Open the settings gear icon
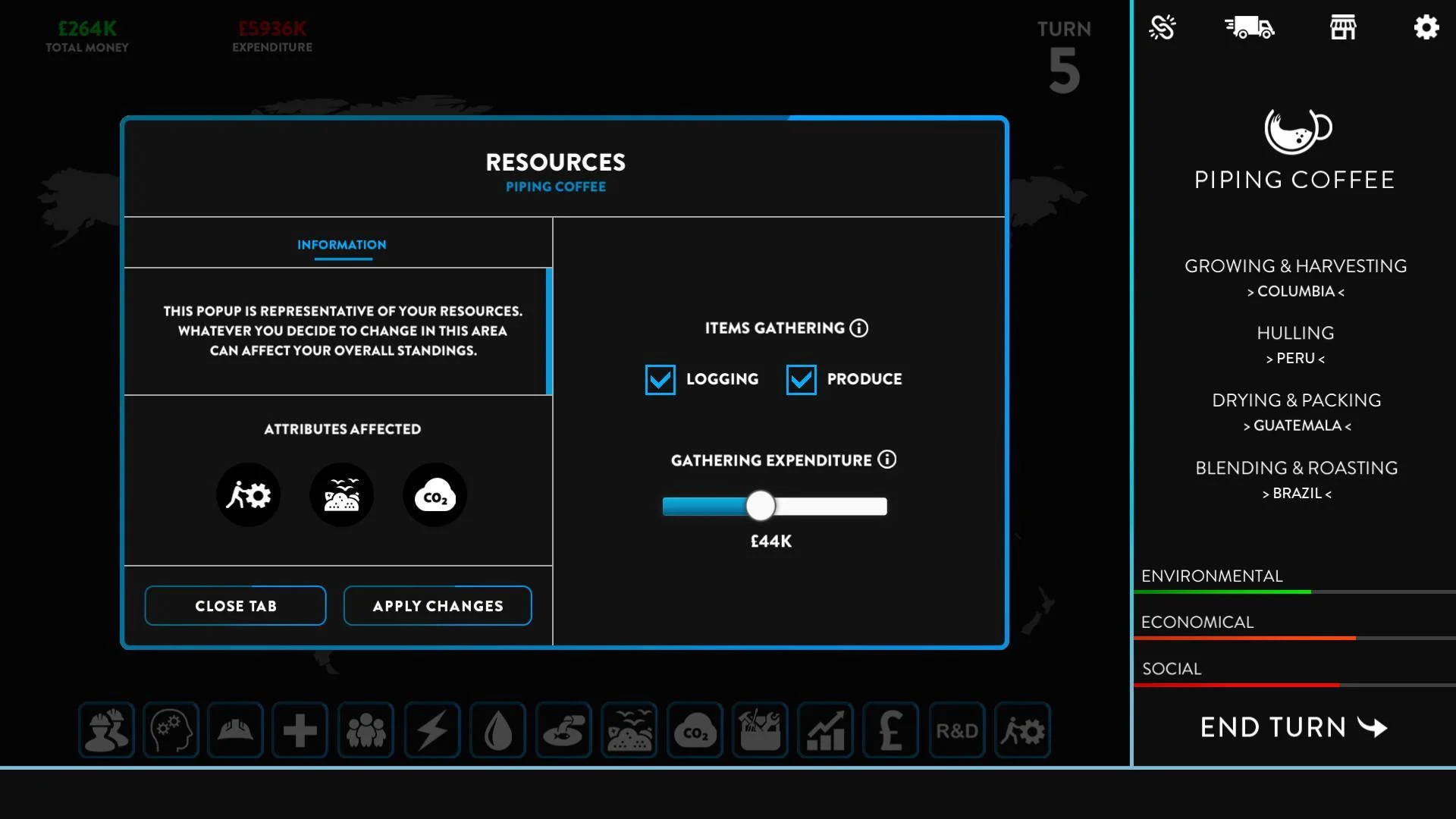 click(1426, 27)
